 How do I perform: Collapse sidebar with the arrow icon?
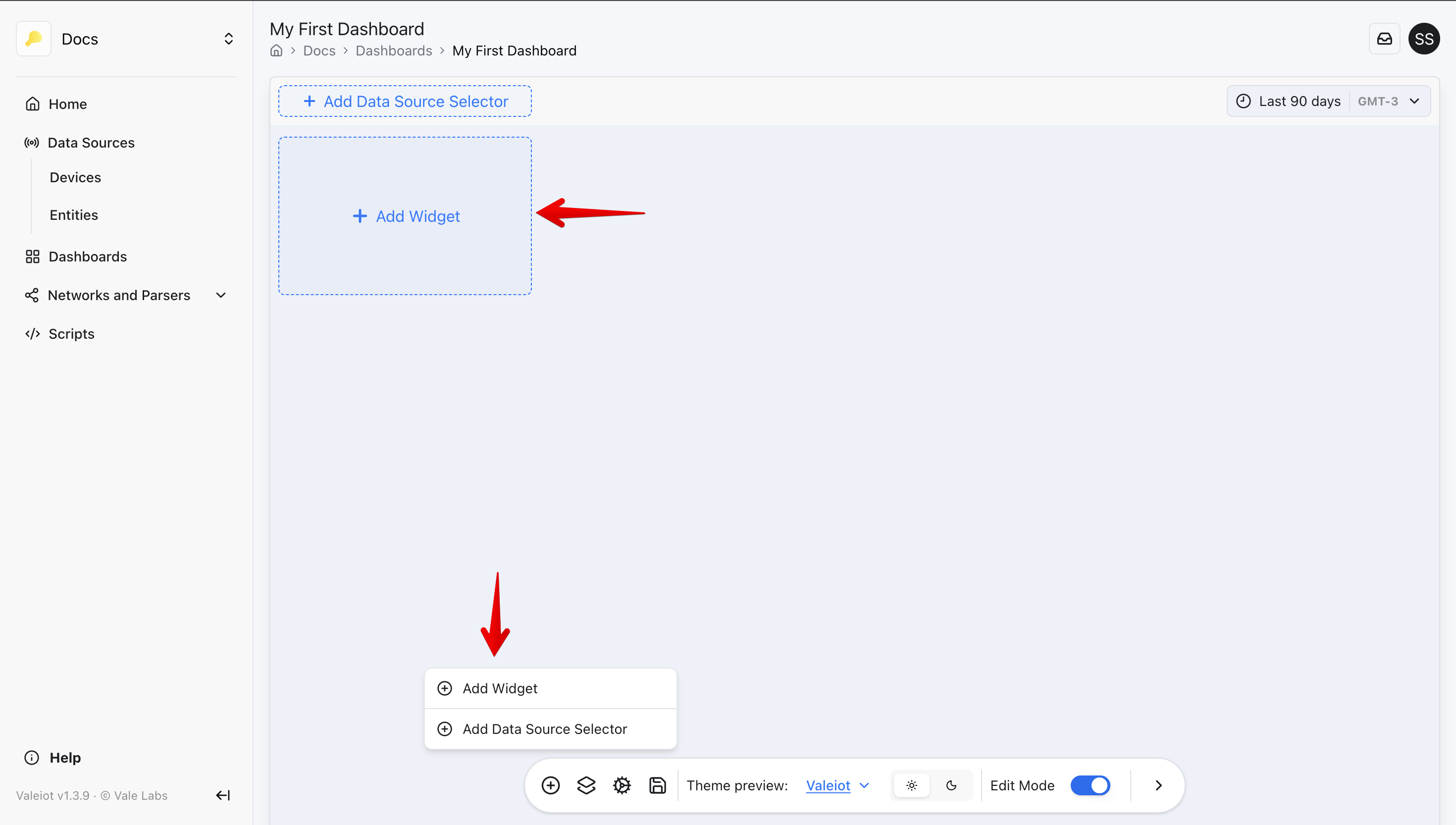point(223,795)
